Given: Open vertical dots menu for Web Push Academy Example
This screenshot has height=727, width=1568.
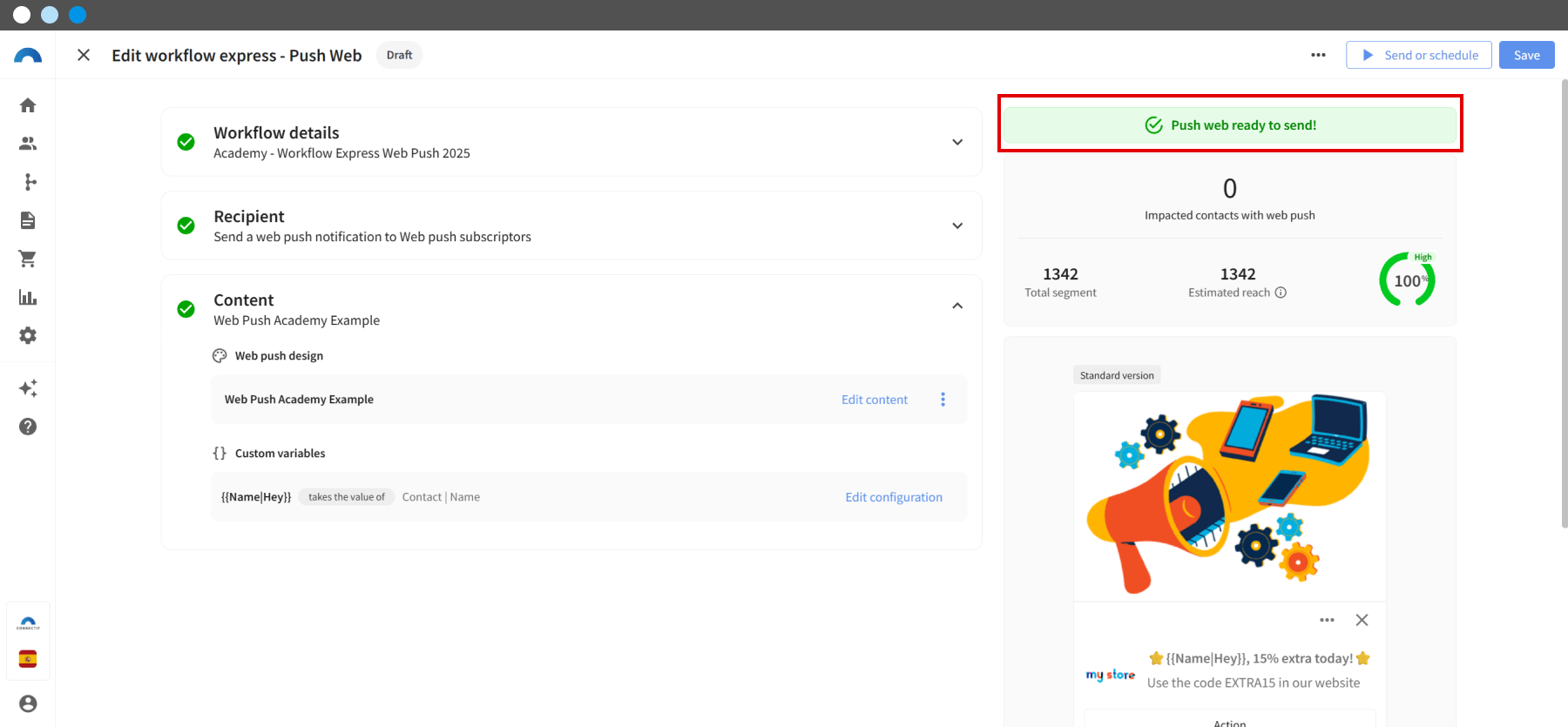Looking at the screenshot, I should (x=943, y=400).
